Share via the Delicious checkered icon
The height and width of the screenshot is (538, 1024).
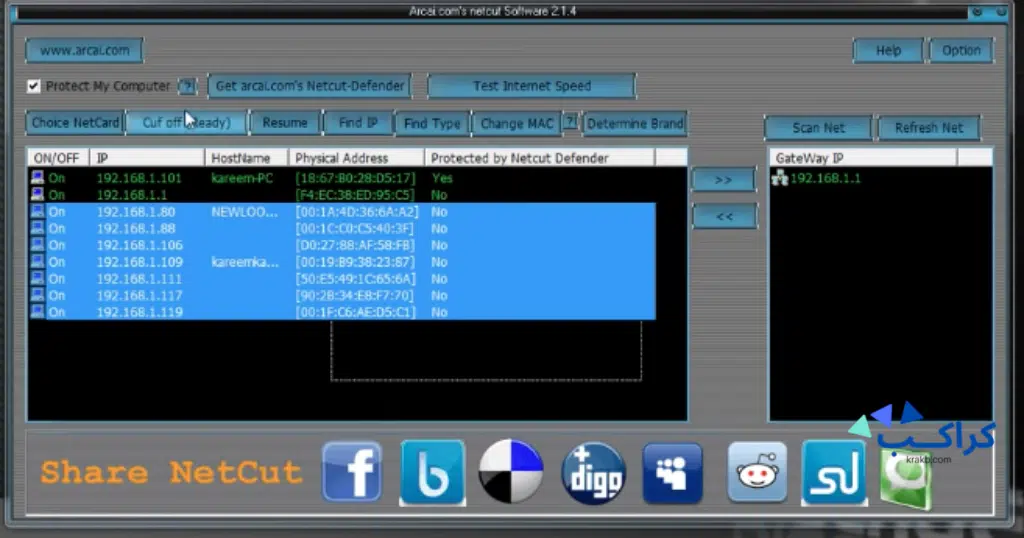coord(511,471)
